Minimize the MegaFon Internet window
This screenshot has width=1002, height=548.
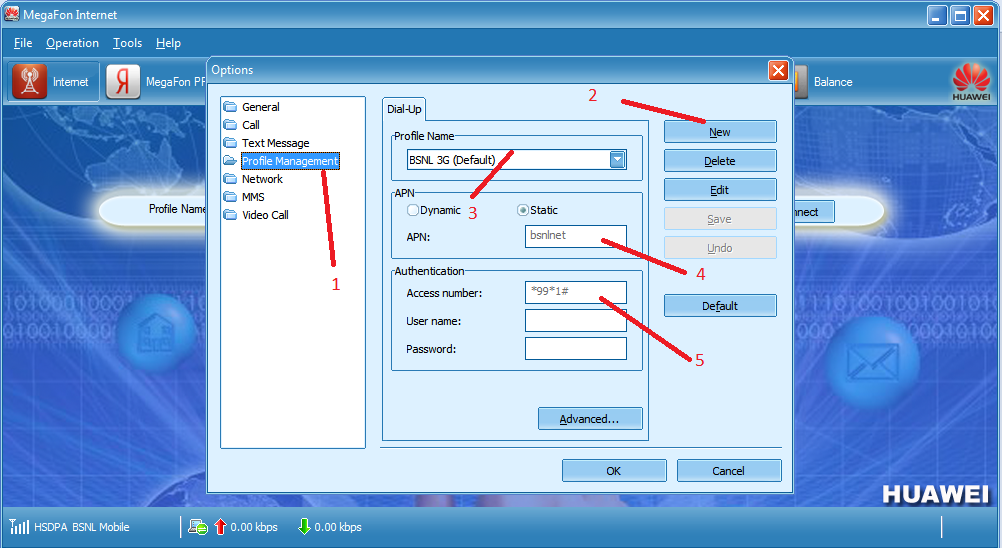click(937, 15)
